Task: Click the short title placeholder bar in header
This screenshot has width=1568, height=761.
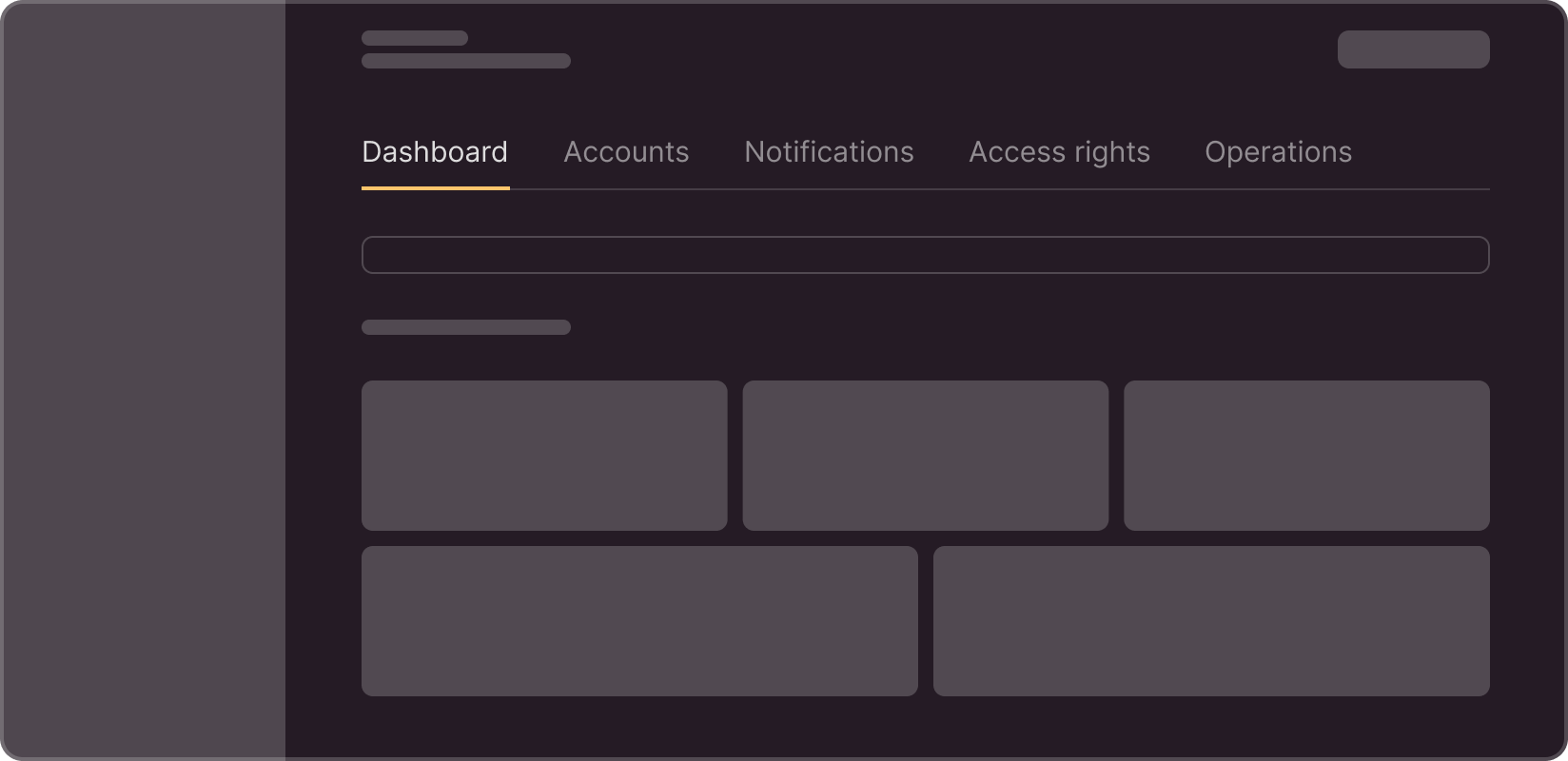Action: (415, 38)
